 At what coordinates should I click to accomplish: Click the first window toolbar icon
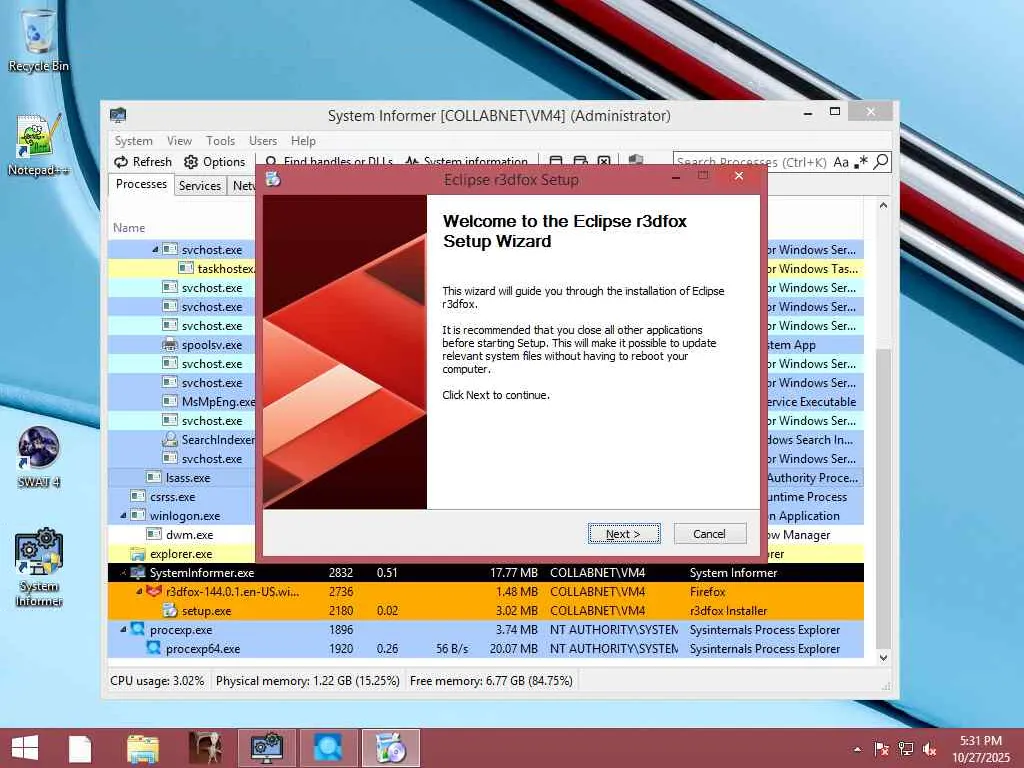point(556,161)
